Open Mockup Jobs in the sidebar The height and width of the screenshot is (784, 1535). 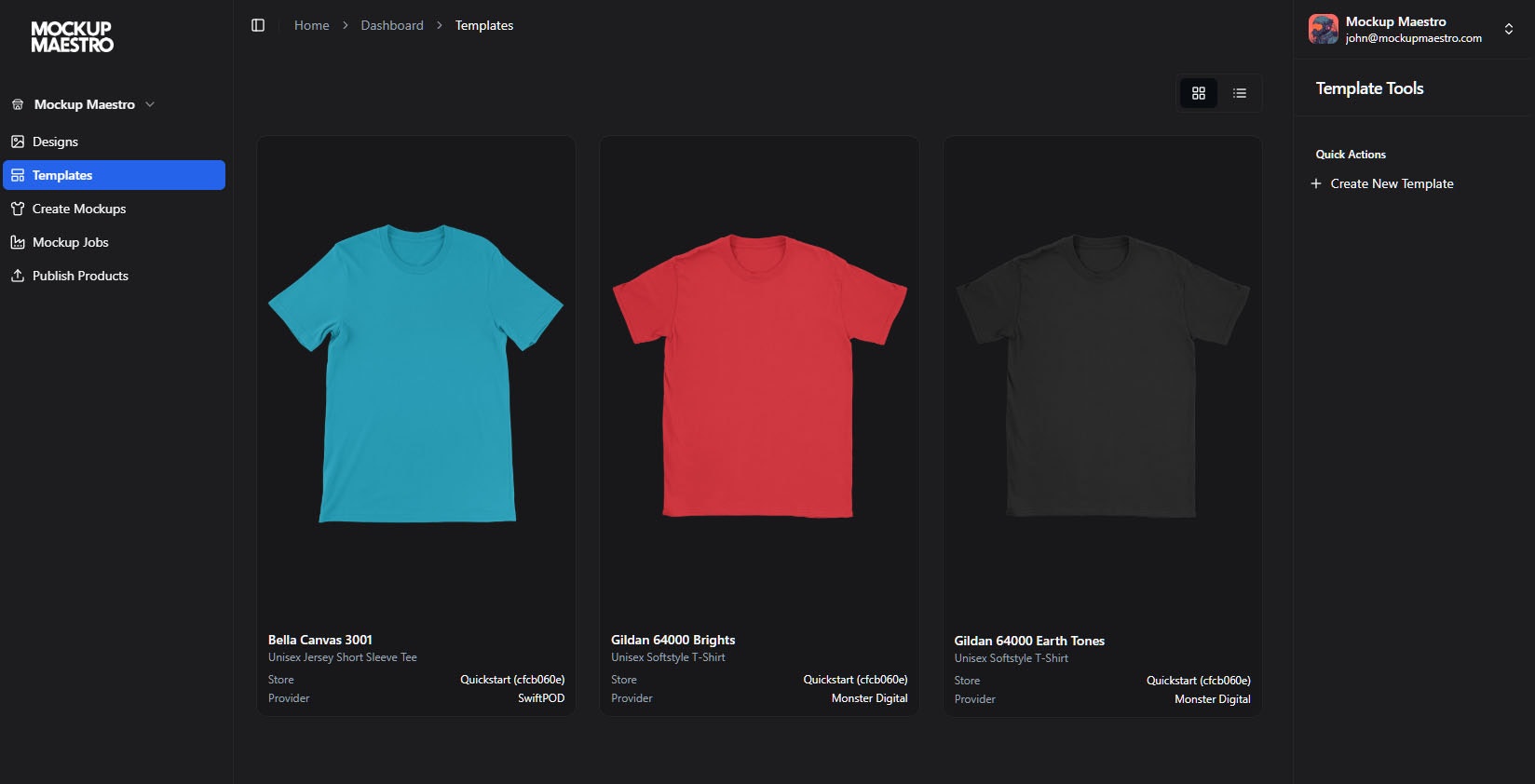tap(115, 242)
